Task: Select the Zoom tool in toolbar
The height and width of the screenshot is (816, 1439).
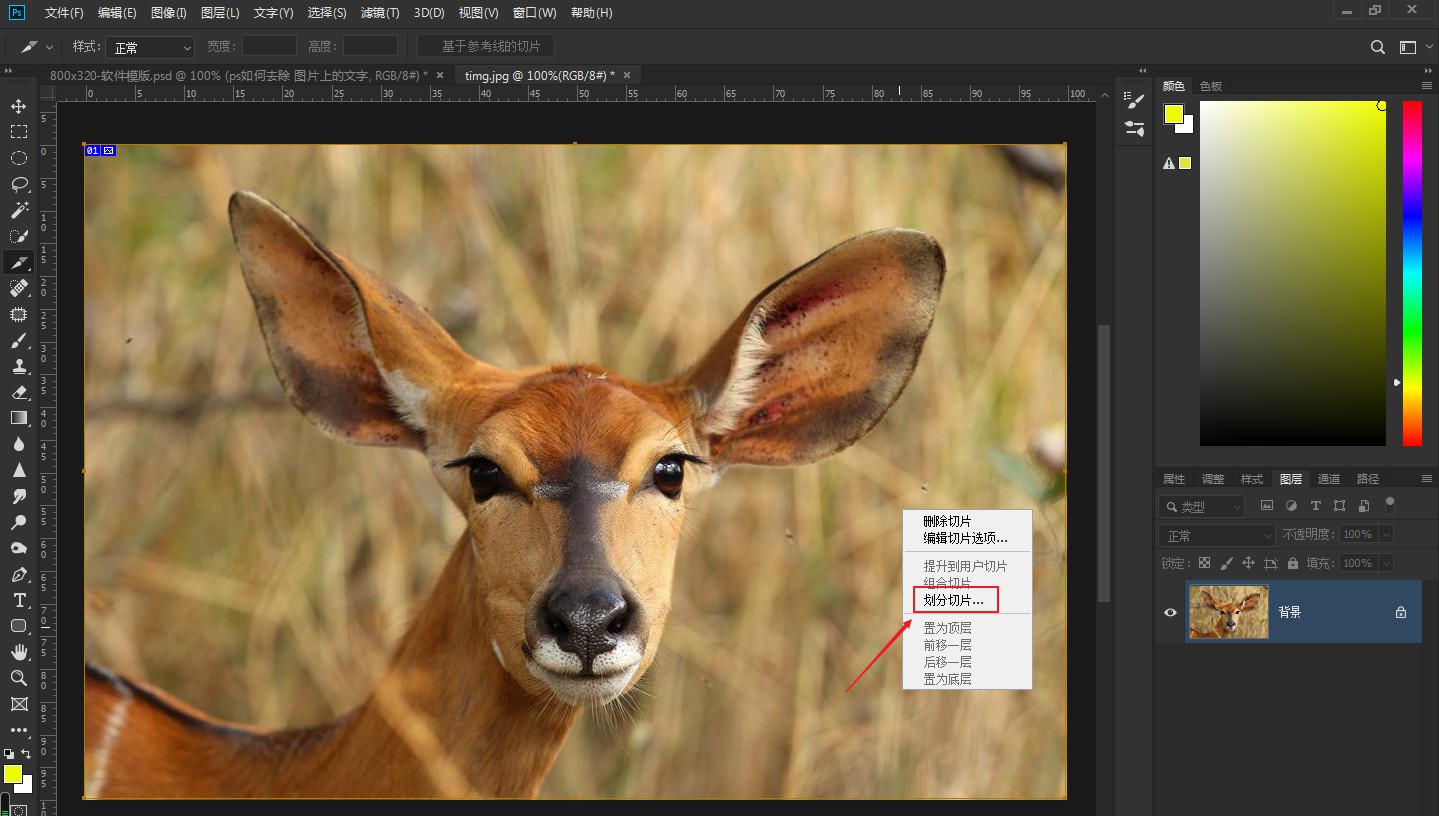Action: [x=19, y=678]
